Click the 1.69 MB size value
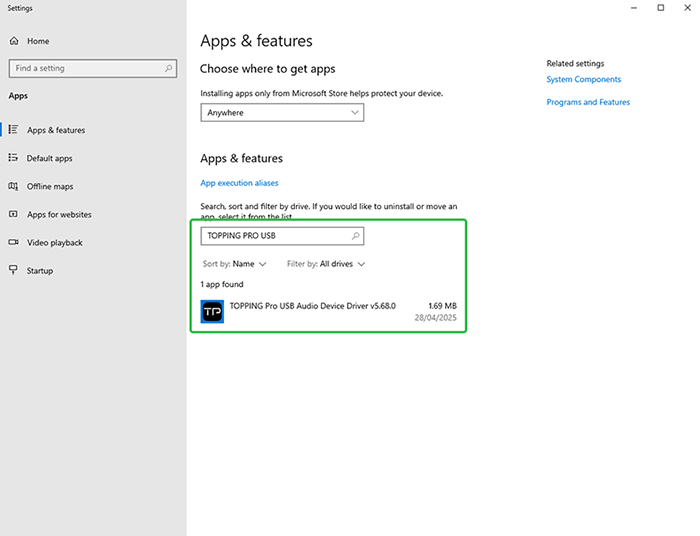Viewport: 700px width, 536px height. click(442, 306)
